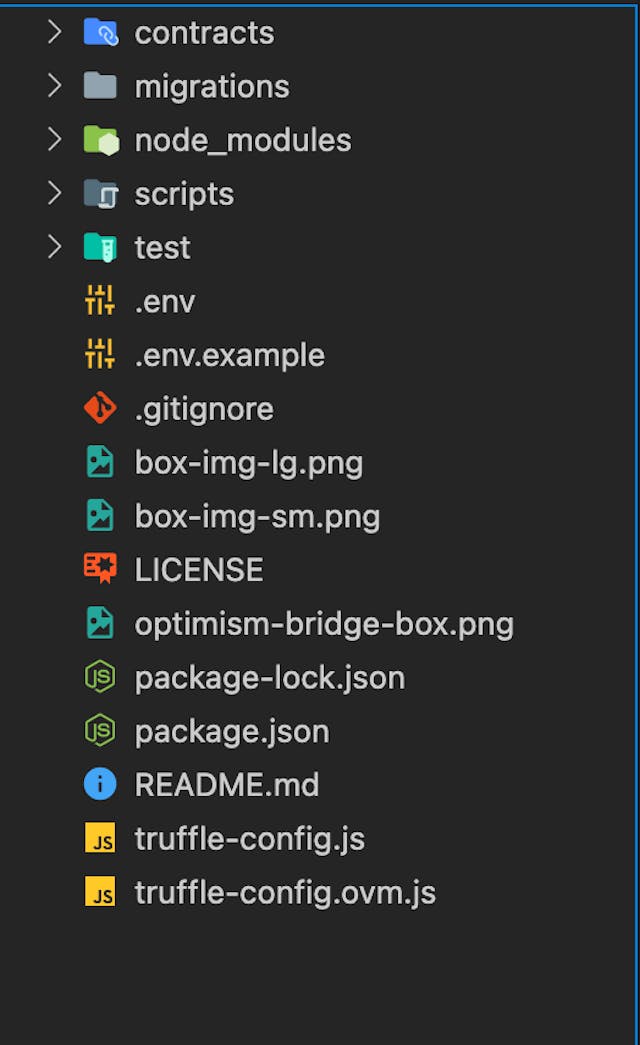The width and height of the screenshot is (640, 1045).
Task: Open the optimism-bridge-box.png image
Action: tap(325, 623)
